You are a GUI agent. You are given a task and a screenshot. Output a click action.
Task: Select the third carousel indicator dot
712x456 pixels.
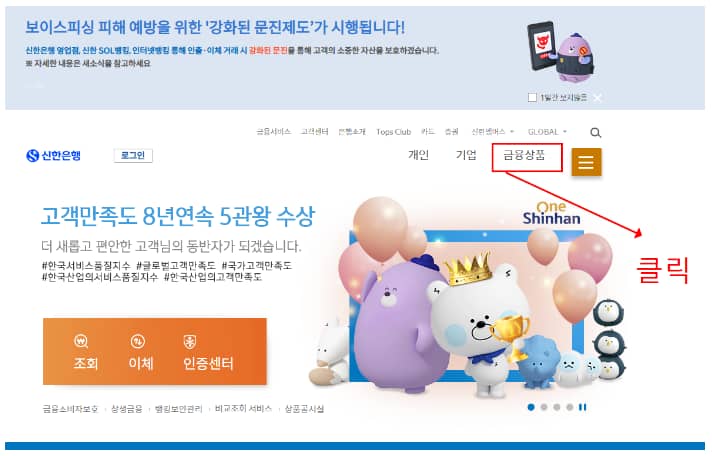click(557, 407)
